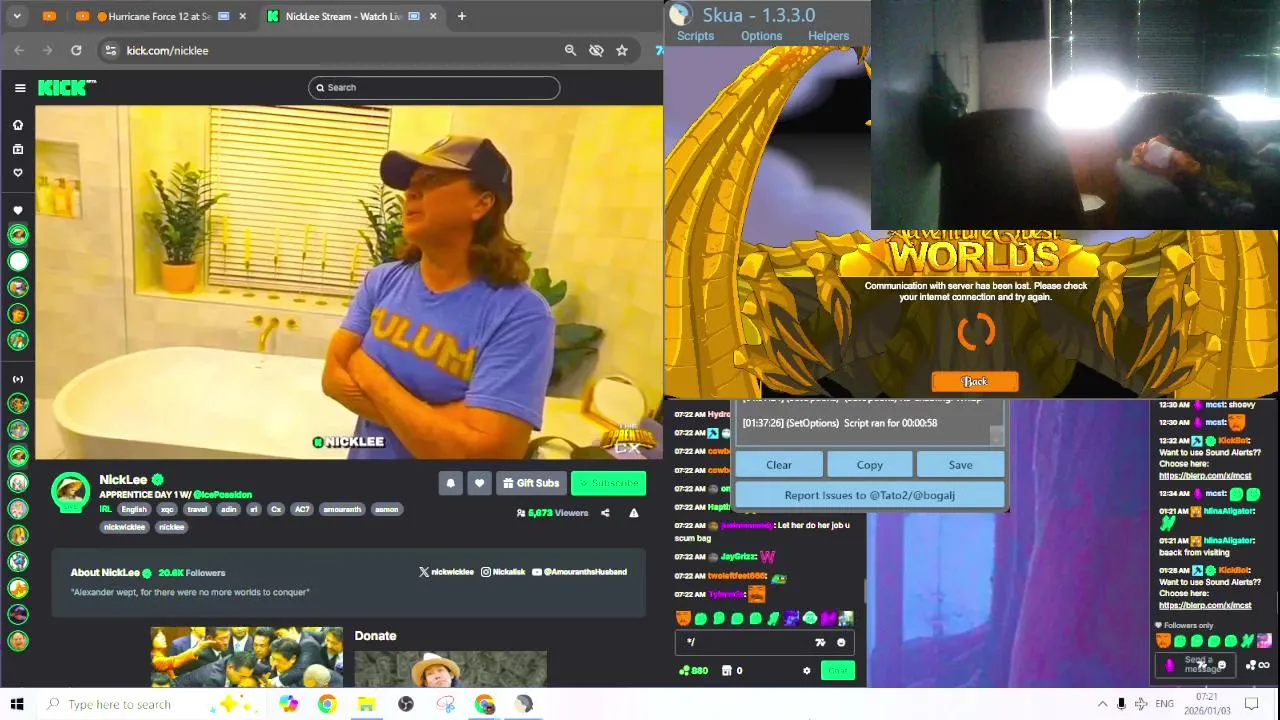The height and width of the screenshot is (720, 1280).
Task: Click Copy button in Skua log
Action: (x=870, y=465)
